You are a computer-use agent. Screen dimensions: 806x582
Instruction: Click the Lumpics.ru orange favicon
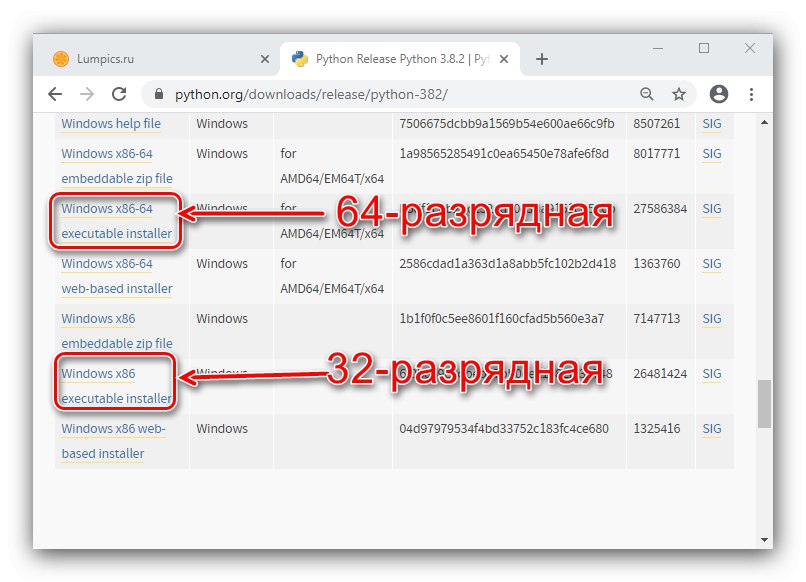[x=61, y=59]
